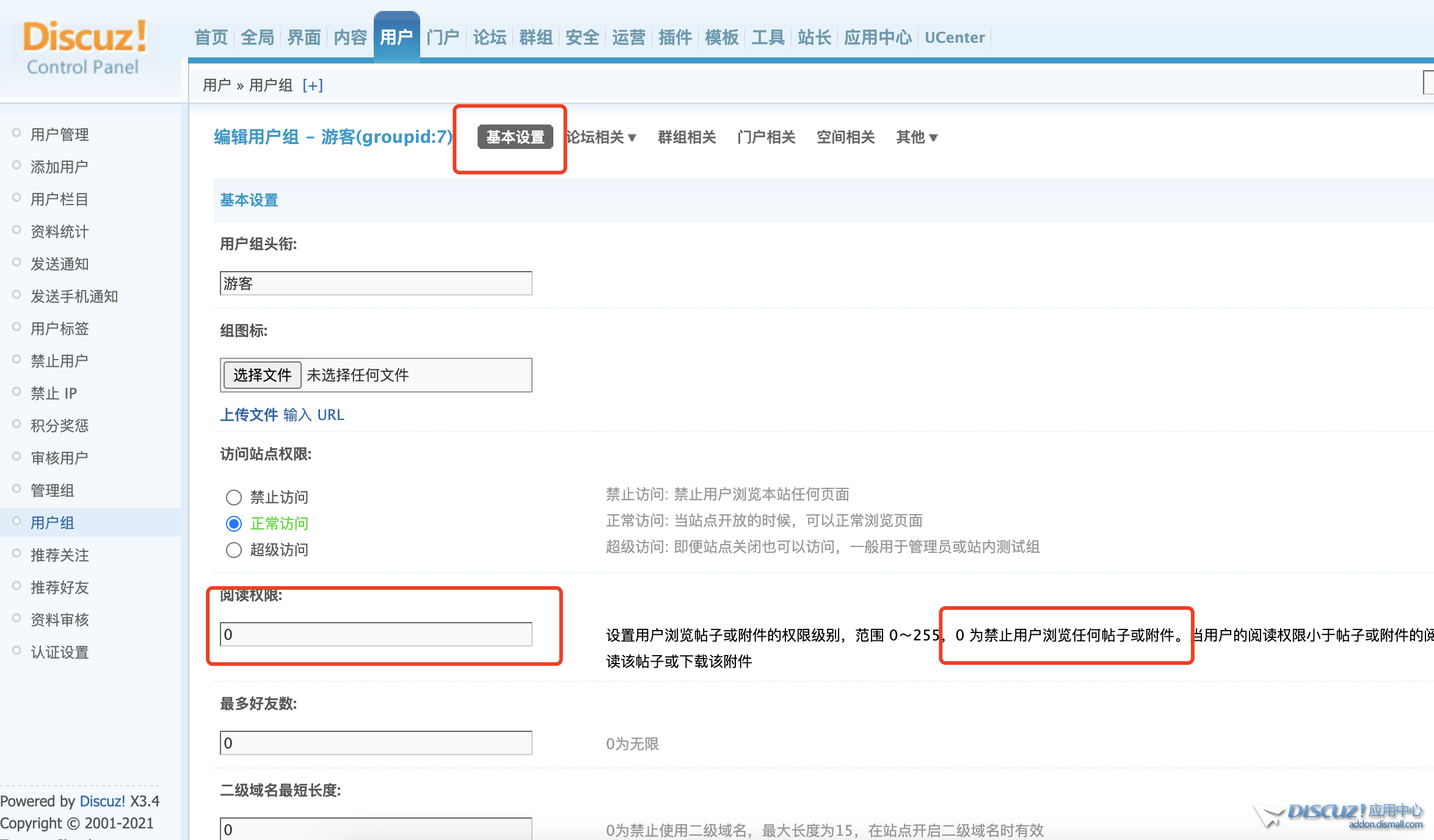This screenshot has width=1434, height=840.
Task: Click the 上传文件 link
Action: pyautogui.click(x=249, y=415)
